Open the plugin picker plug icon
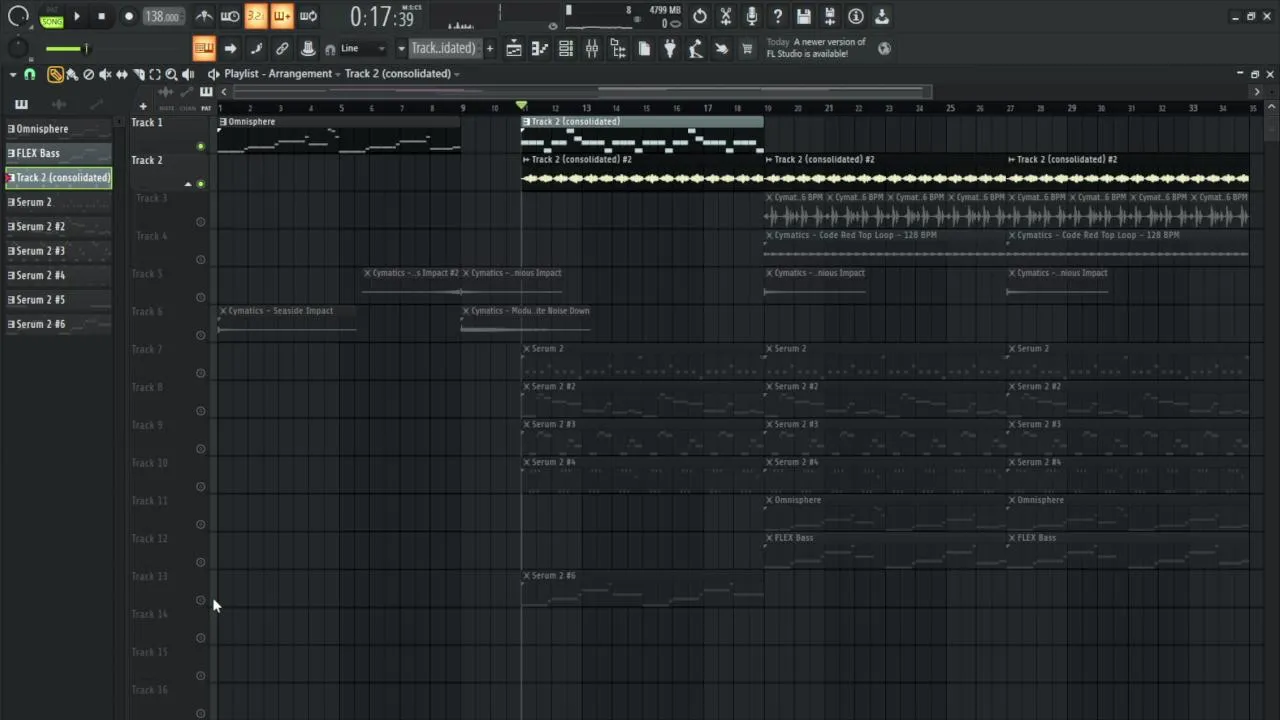The width and height of the screenshot is (1280, 720). coord(670,48)
